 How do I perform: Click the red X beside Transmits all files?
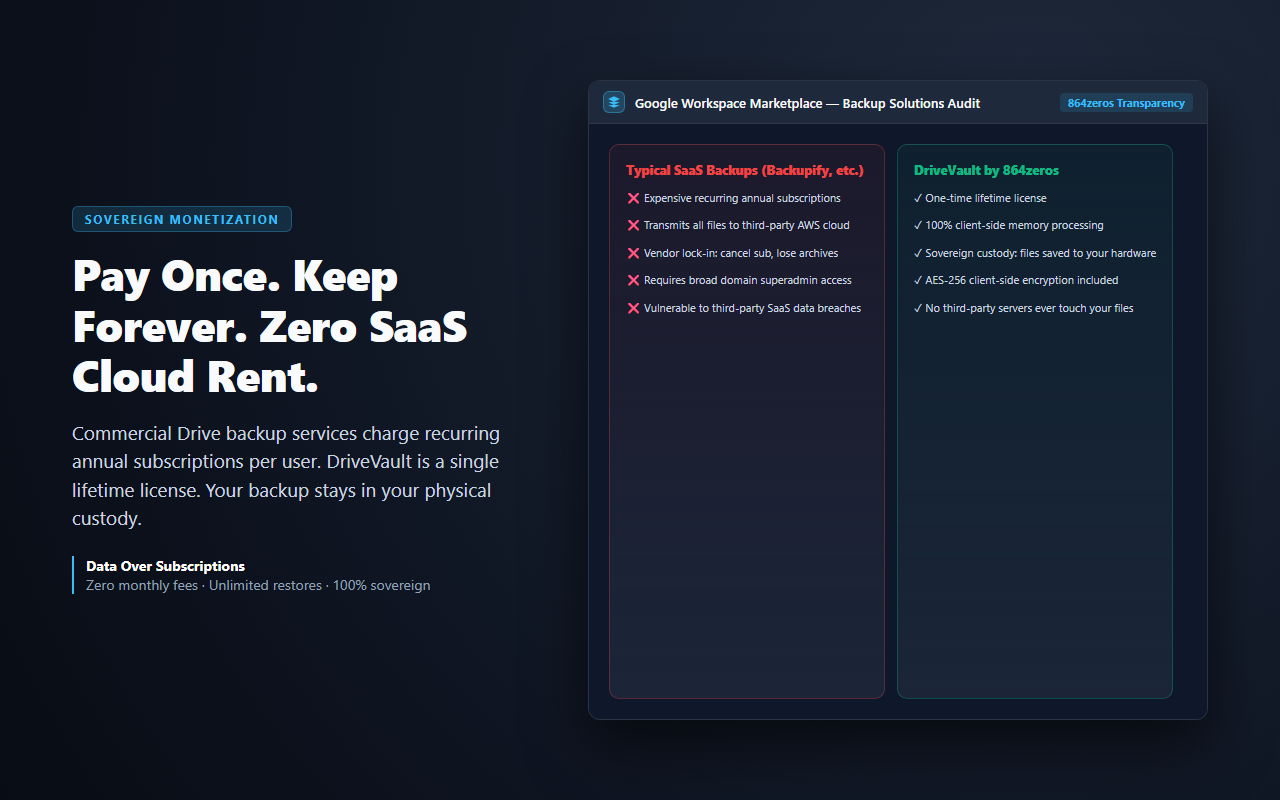pyautogui.click(x=633, y=226)
